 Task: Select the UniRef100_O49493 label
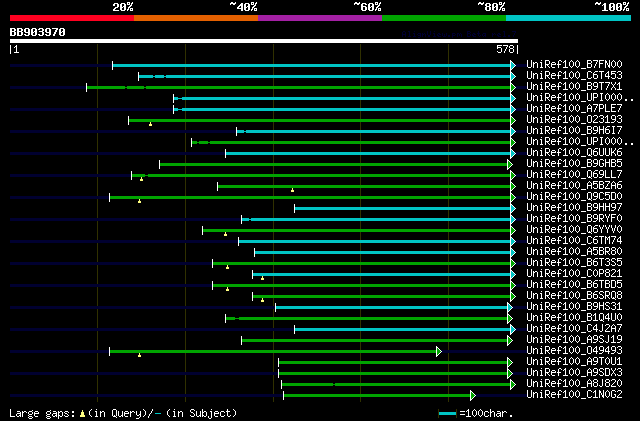574,351
